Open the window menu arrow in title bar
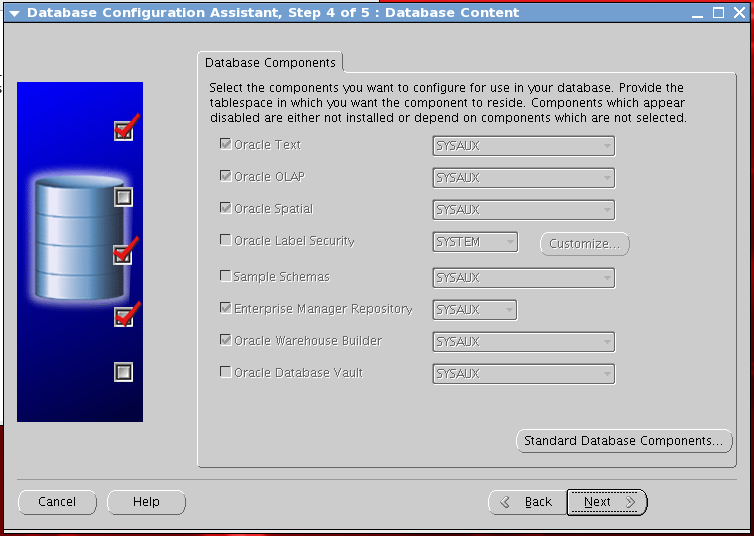Image resolution: width=754 pixels, height=536 pixels. pyautogui.click(x=14, y=13)
